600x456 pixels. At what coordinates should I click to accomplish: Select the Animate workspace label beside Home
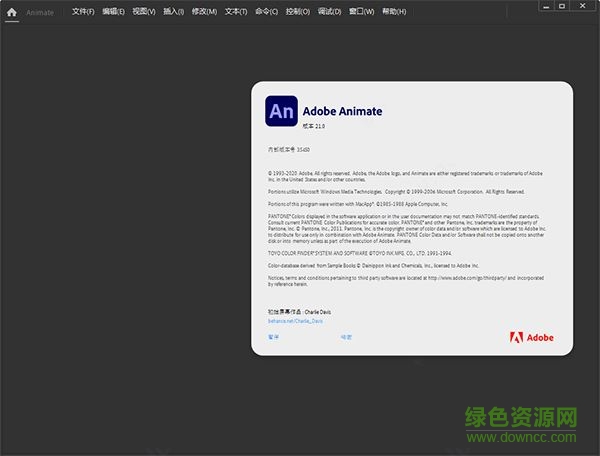40,13
